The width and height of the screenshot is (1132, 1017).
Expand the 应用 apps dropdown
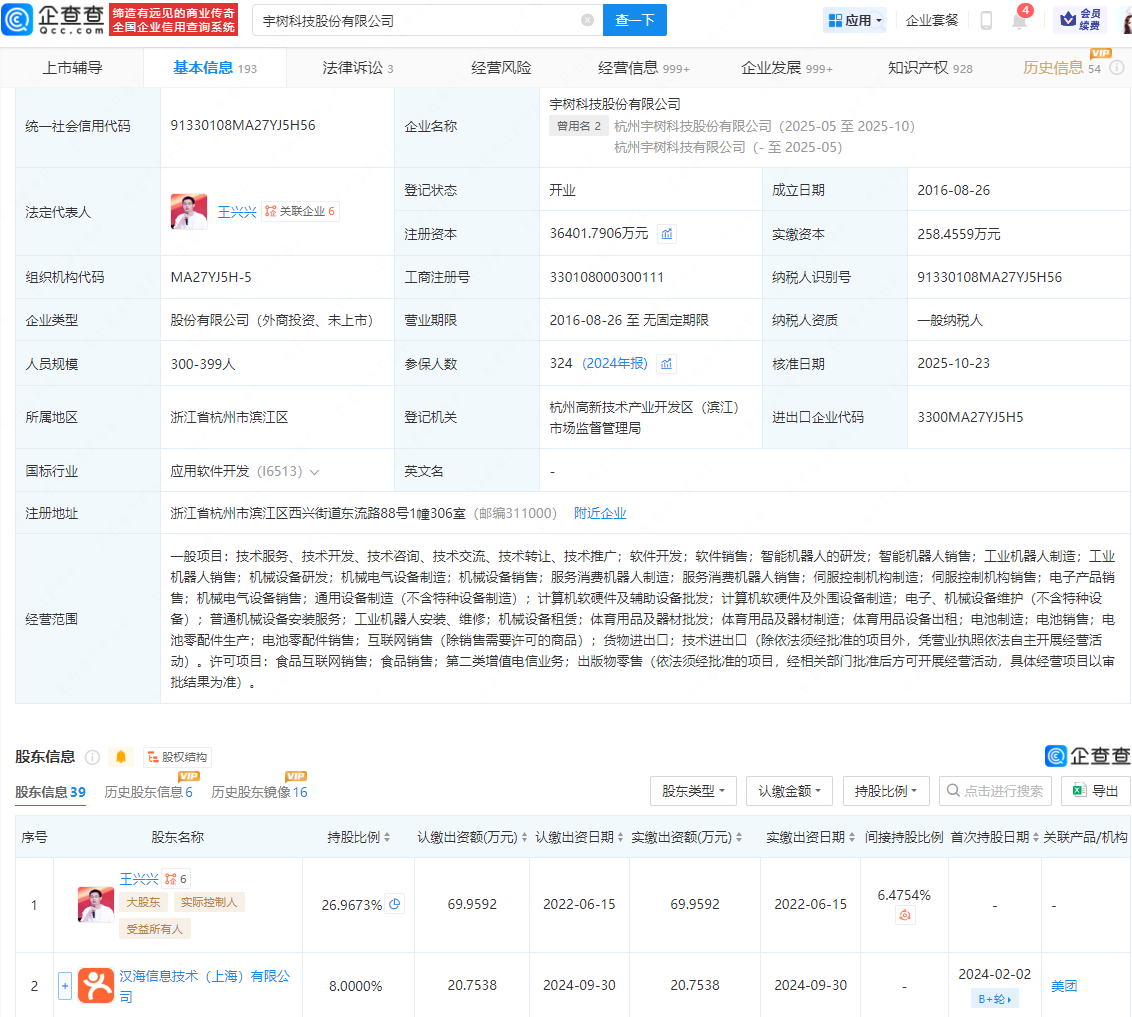(x=856, y=20)
